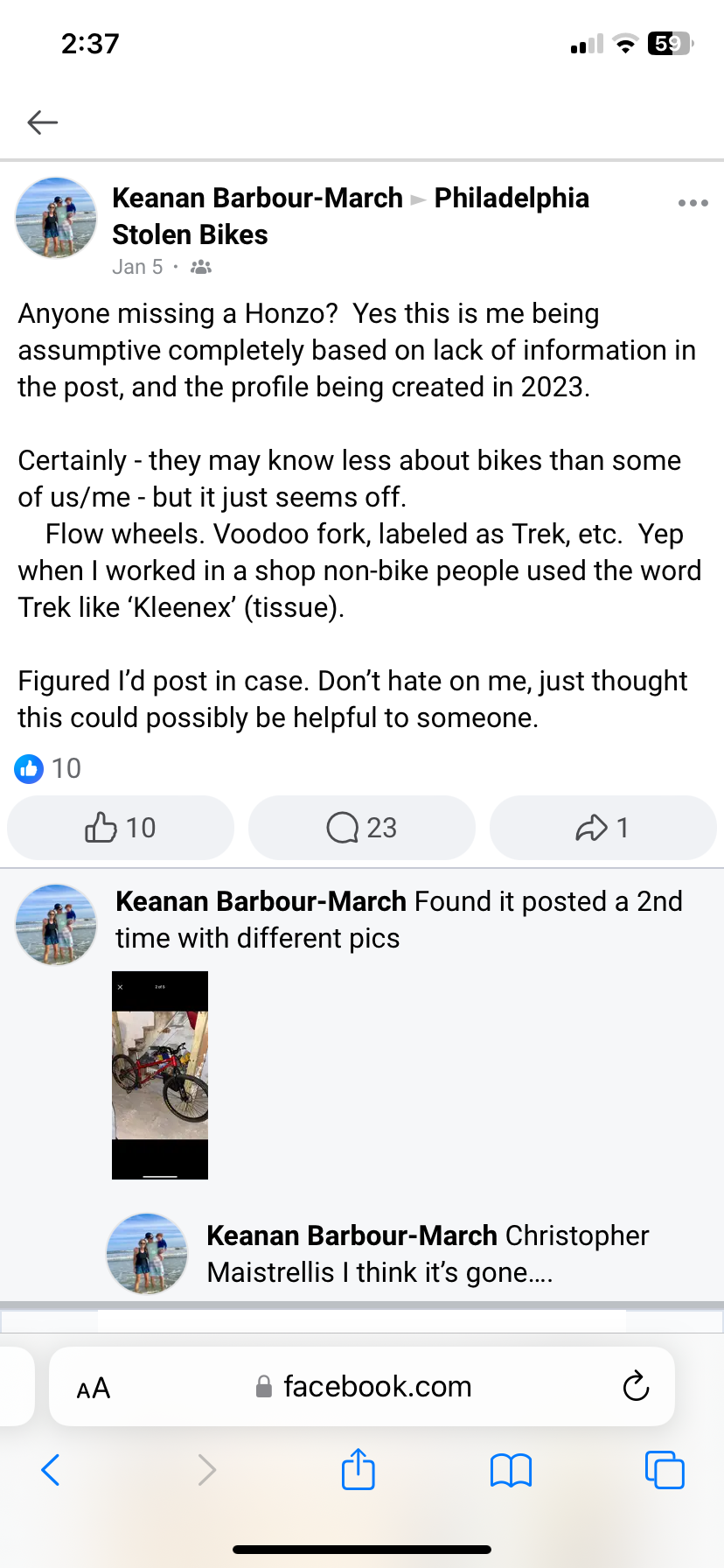Image resolution: width=724 pixels, height=1568 pixels.
Task: Open the post options three-dot menu
Action: click(x=693, y=202)
